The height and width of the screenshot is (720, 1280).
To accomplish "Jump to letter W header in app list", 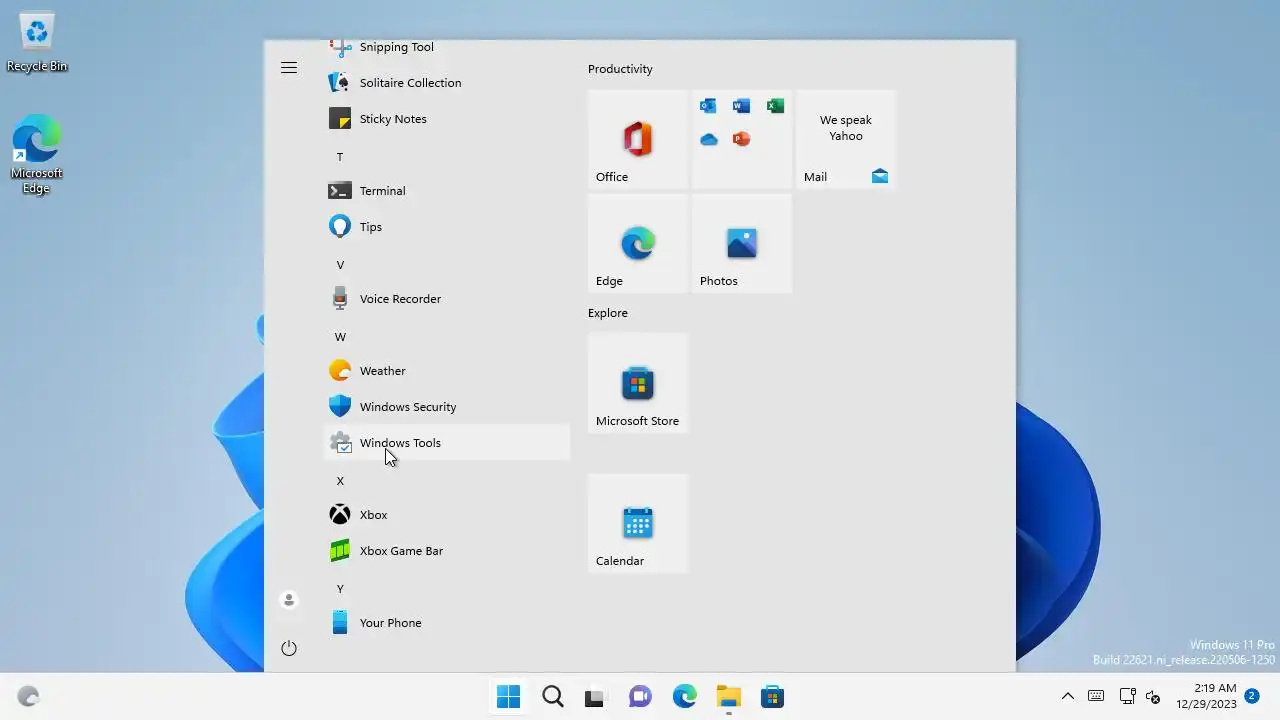I will pos(340,337).
